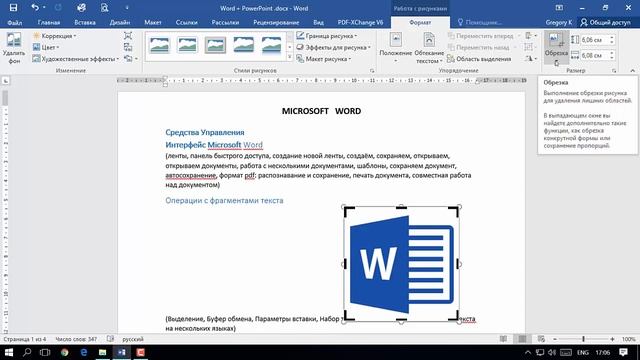640x360 pixels.
Task: Apply the first picture style thumbnail
Action: [x=159, y=45]
